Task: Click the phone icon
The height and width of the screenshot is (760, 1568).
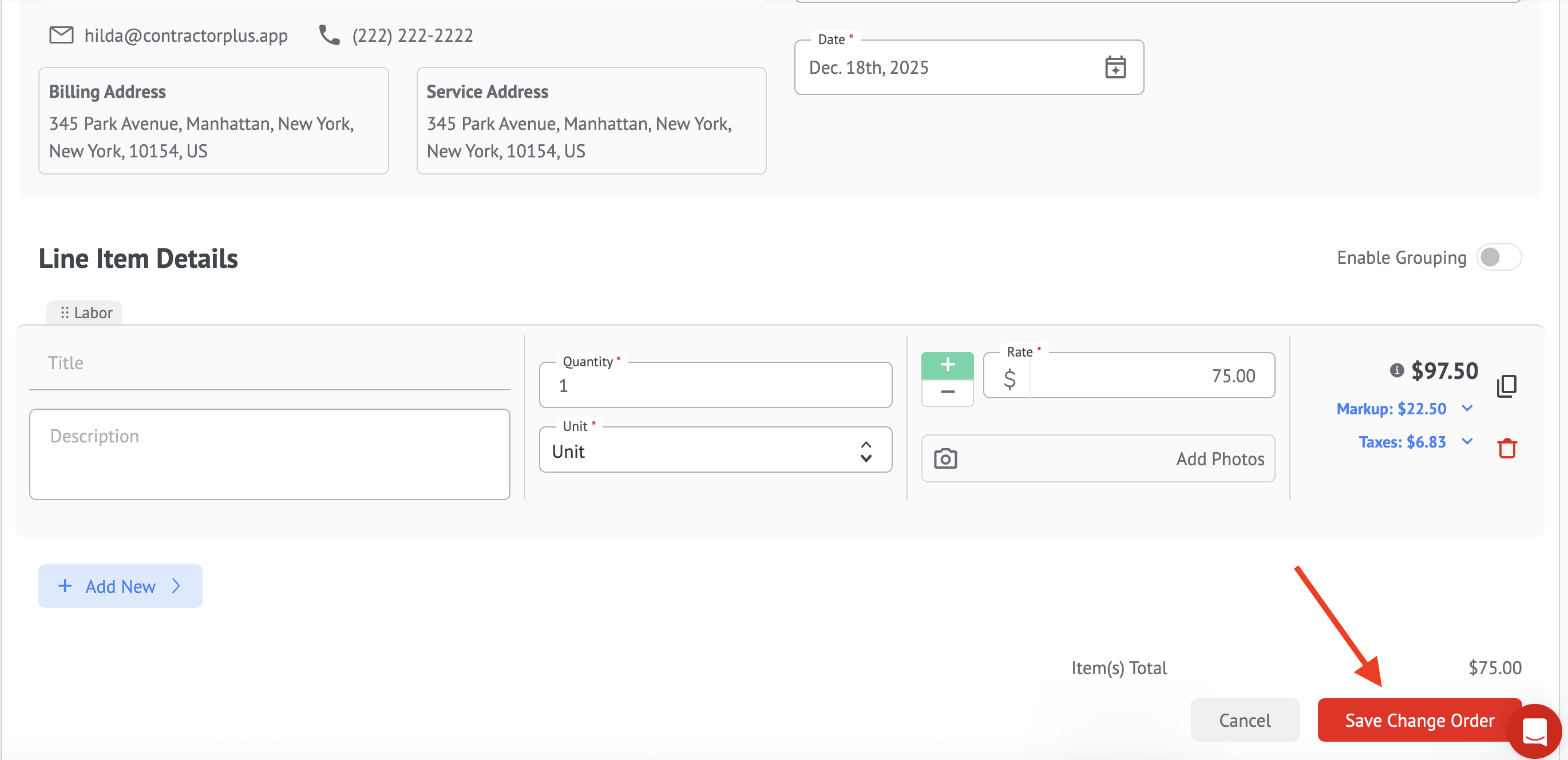Action: pyautogui.click(x=329, y=35)
